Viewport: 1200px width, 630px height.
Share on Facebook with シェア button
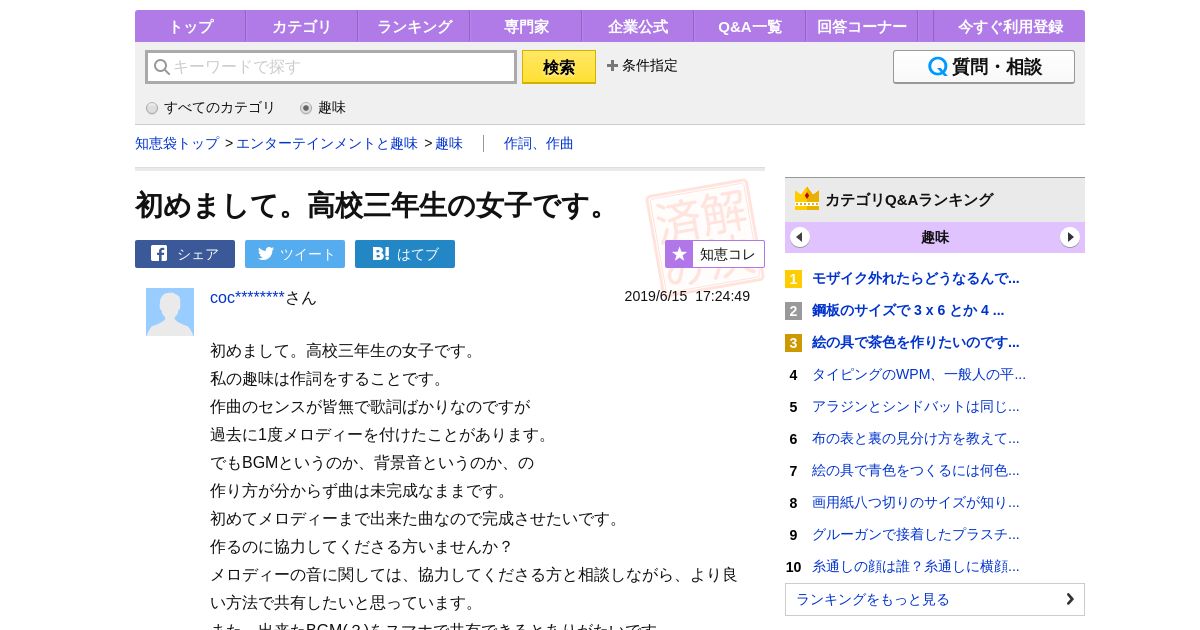pyautogui.click(x=185, y=254)
